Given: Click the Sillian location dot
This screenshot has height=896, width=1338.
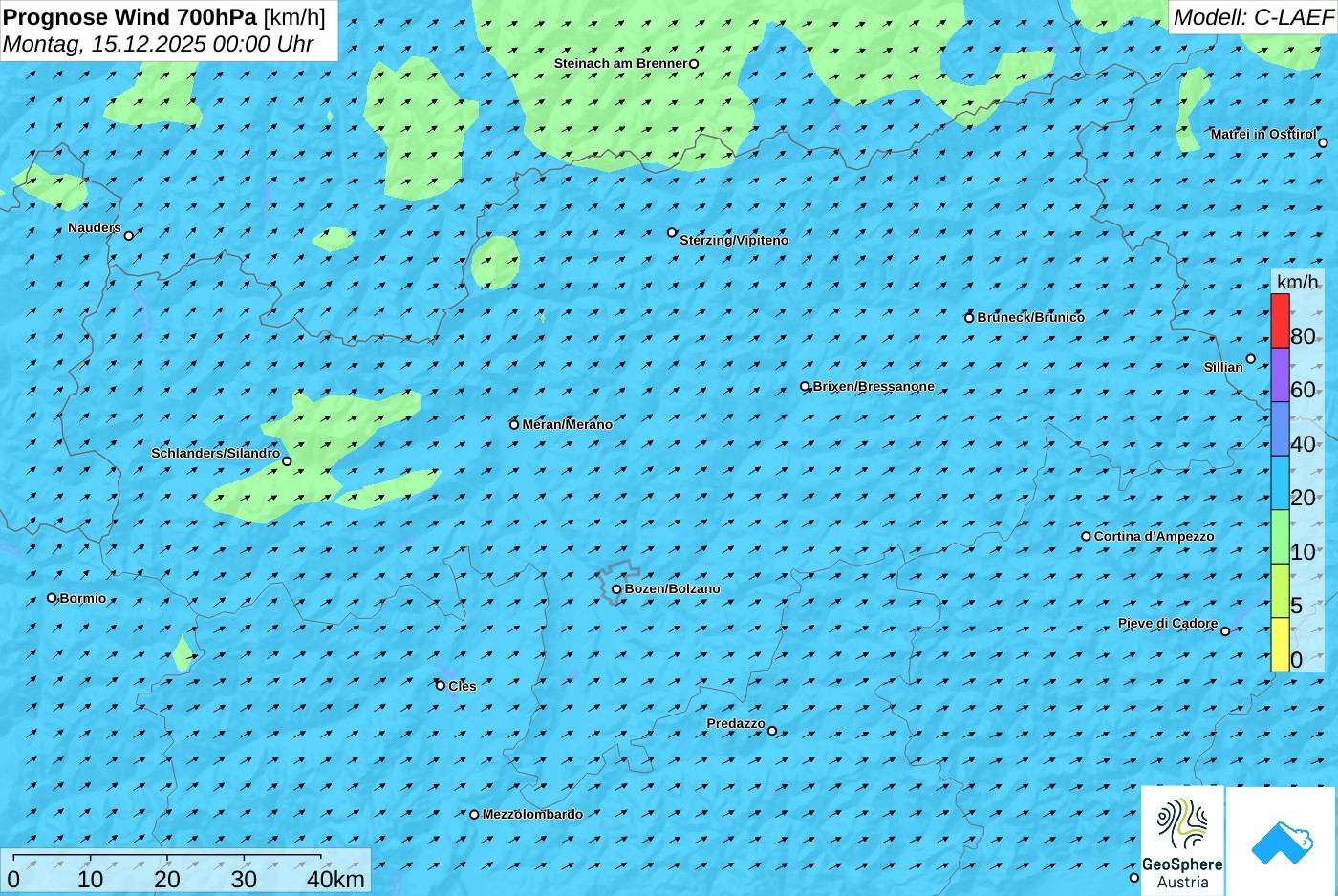Looking at the screenshot, I should click(x=1250, y=359).
